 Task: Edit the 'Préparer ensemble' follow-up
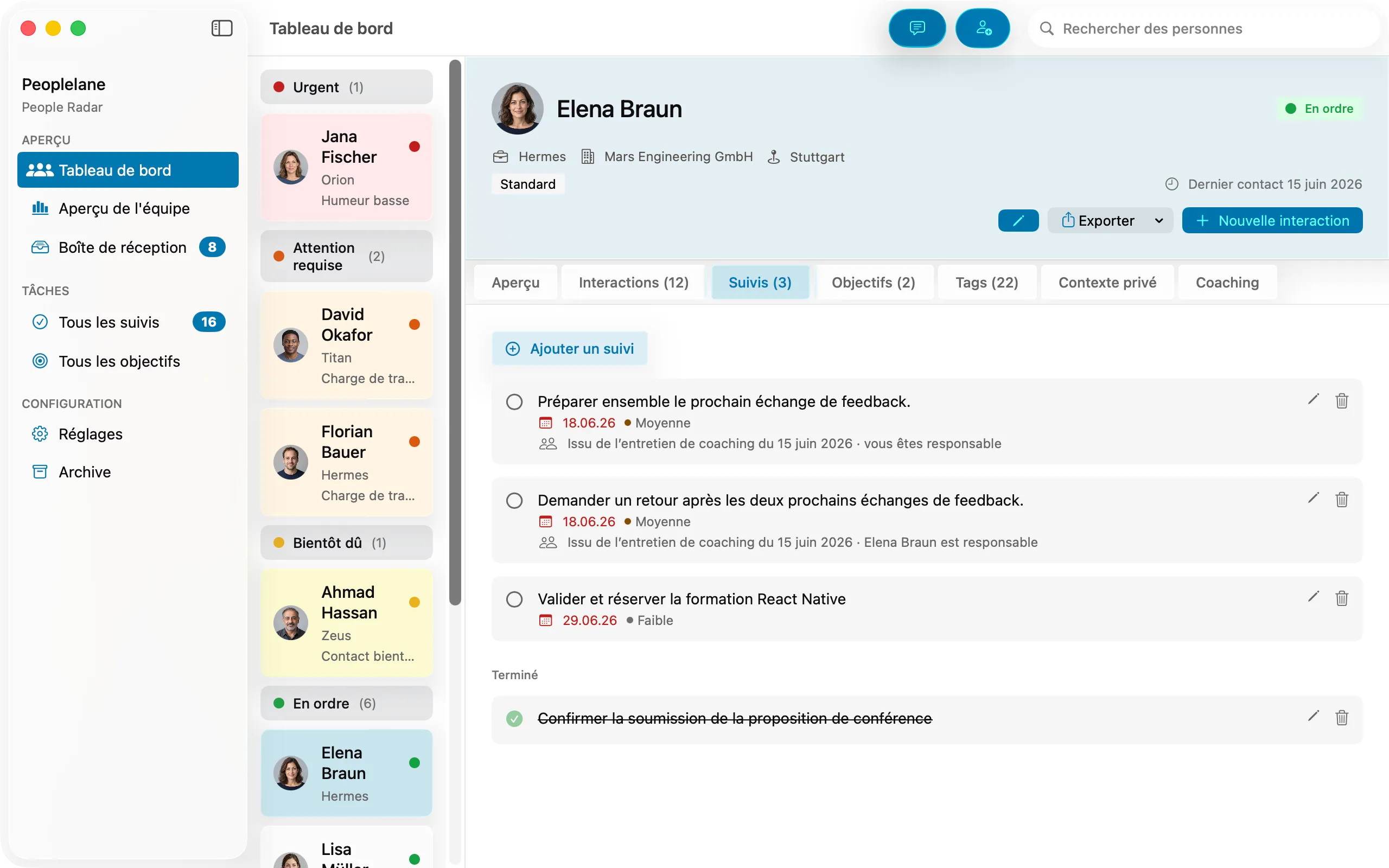pyautogui.click(x=1313, y=400)
